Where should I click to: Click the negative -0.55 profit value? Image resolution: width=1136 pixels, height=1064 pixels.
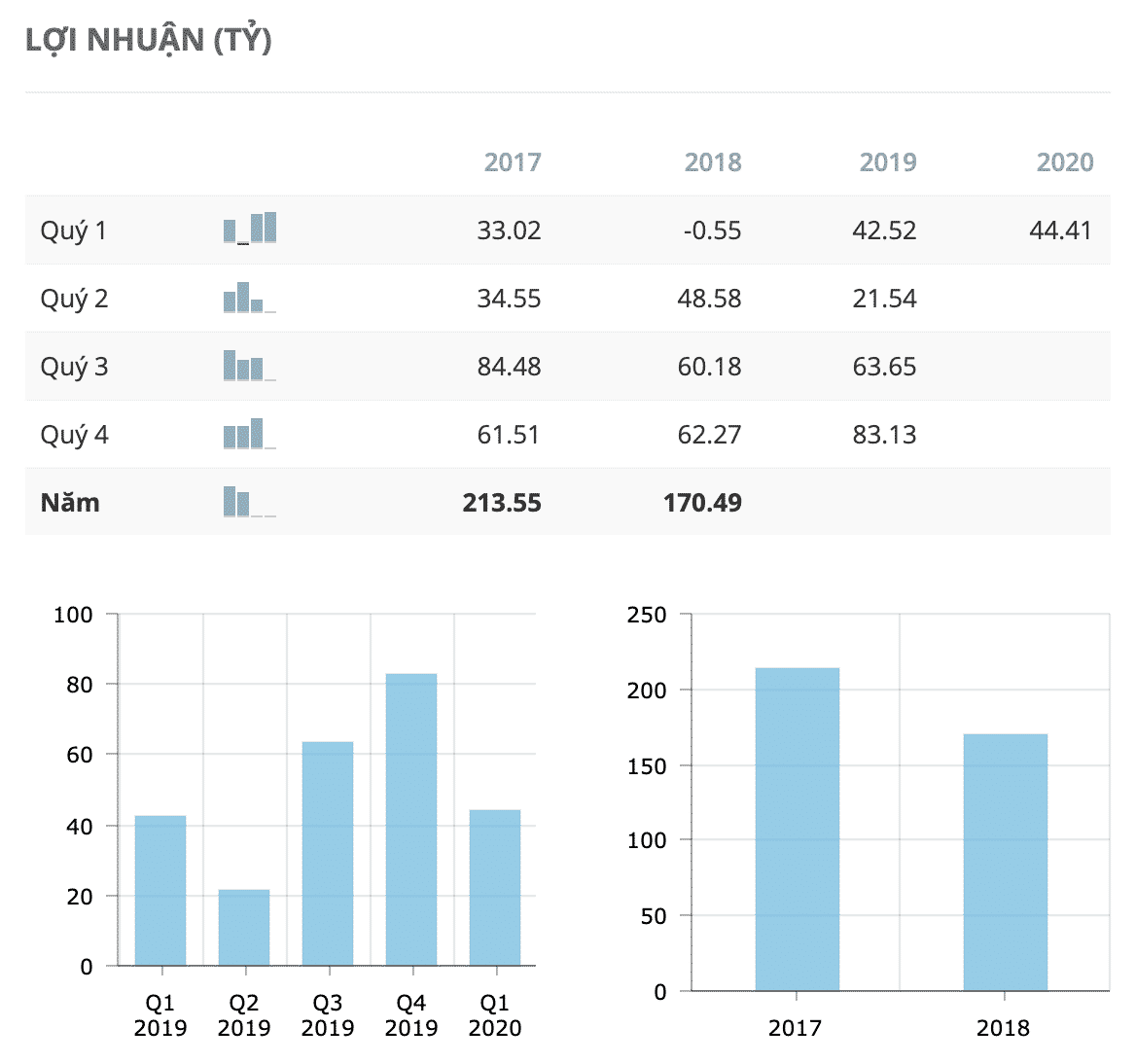[x=712, y=231]
